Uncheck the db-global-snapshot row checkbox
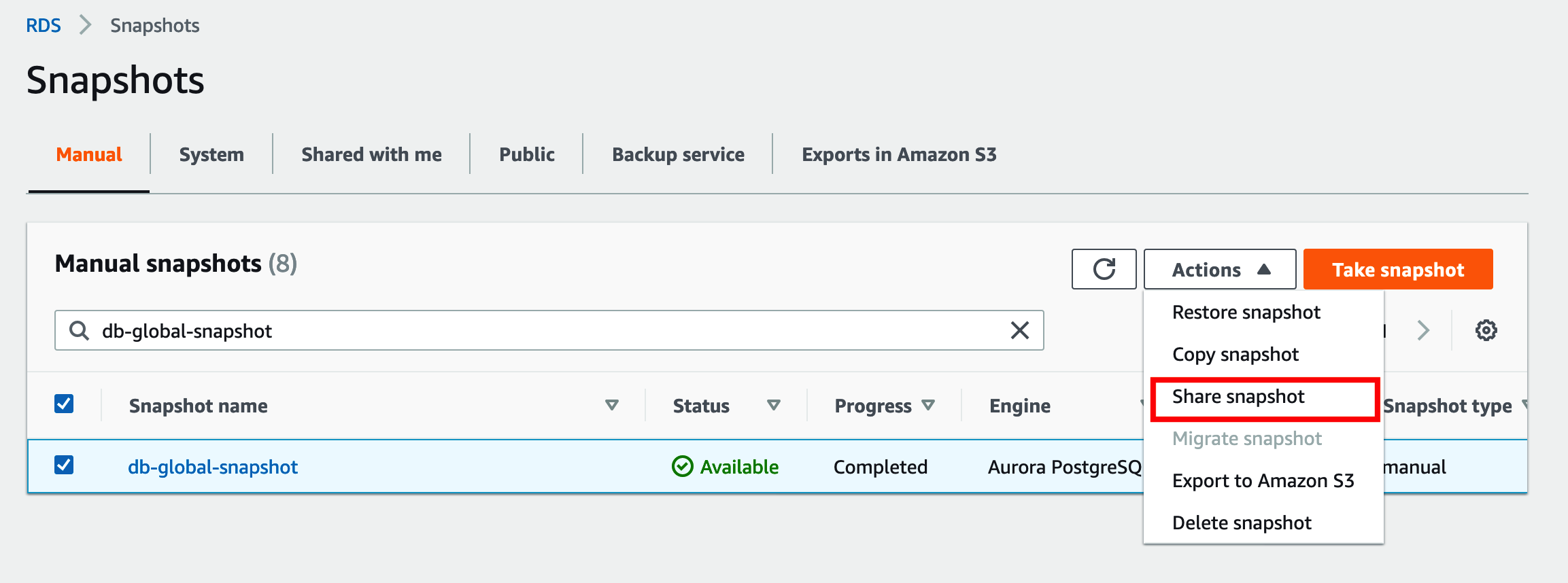 64,465
